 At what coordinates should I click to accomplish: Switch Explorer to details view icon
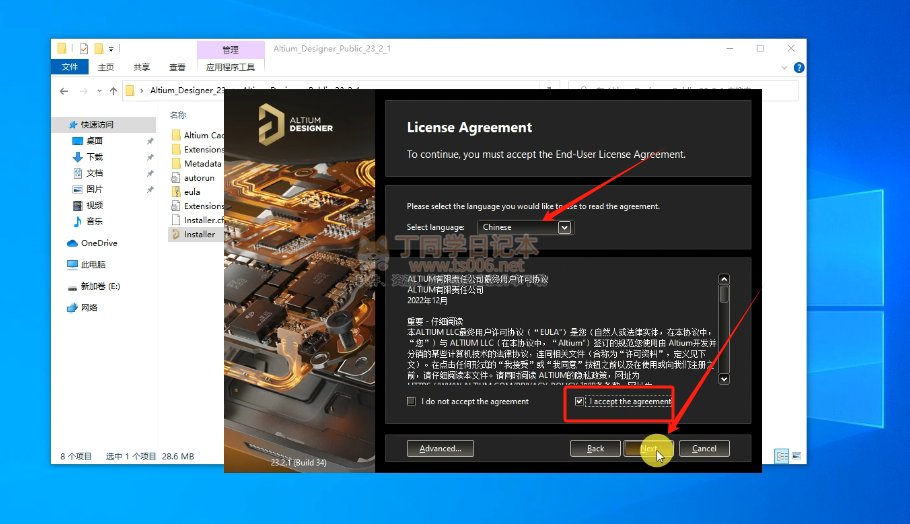tap(782, 456)
